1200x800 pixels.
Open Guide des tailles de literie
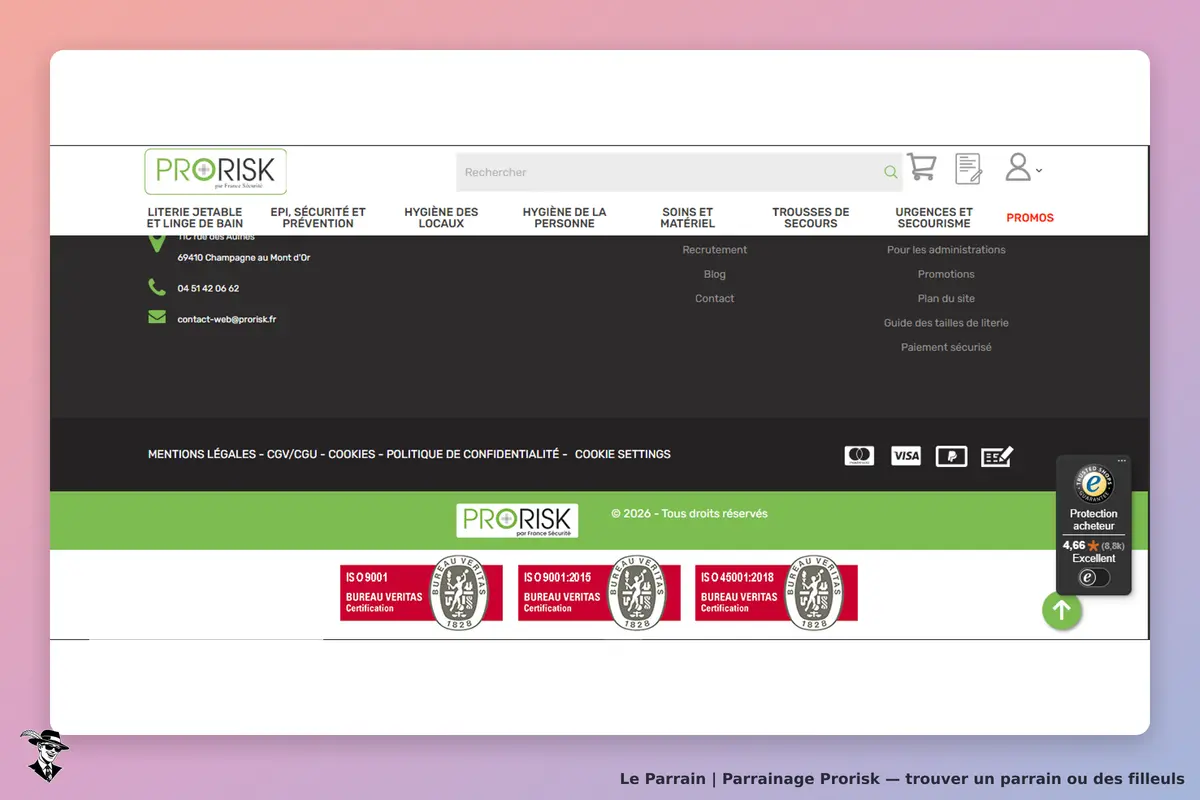(x=946, y=323)
